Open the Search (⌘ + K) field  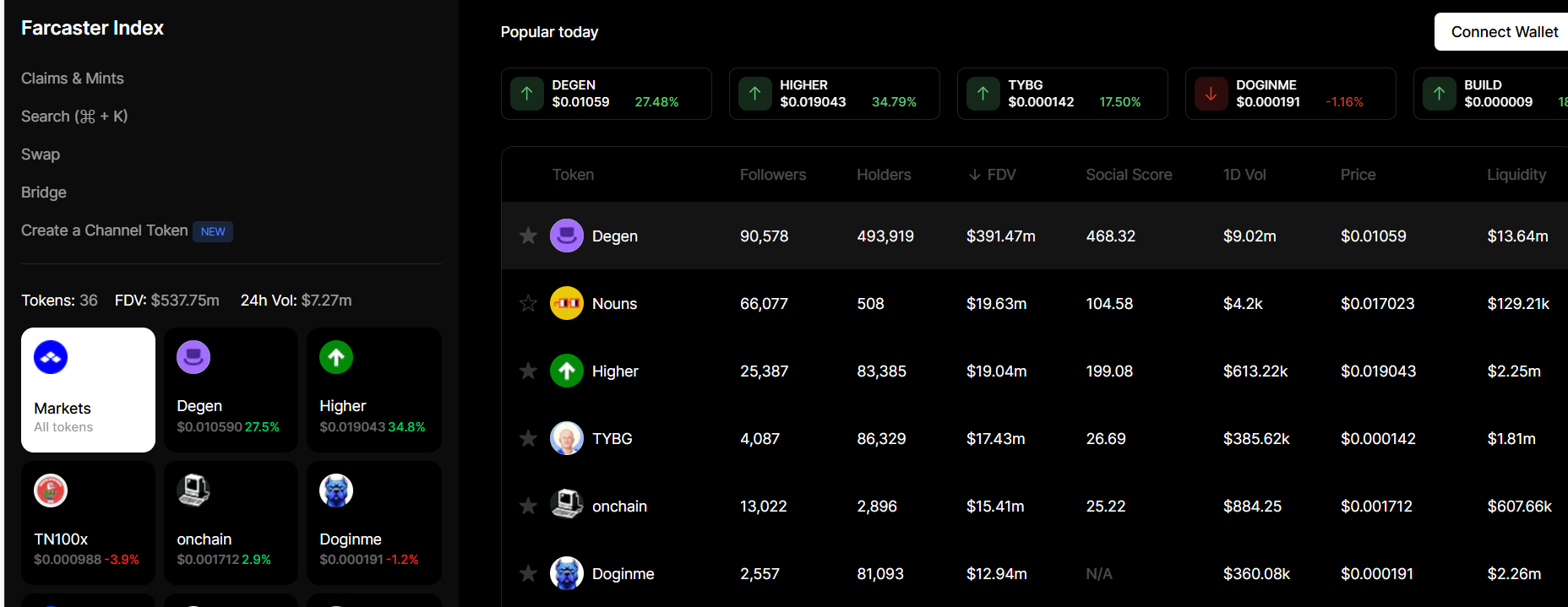tap(74, 117)
